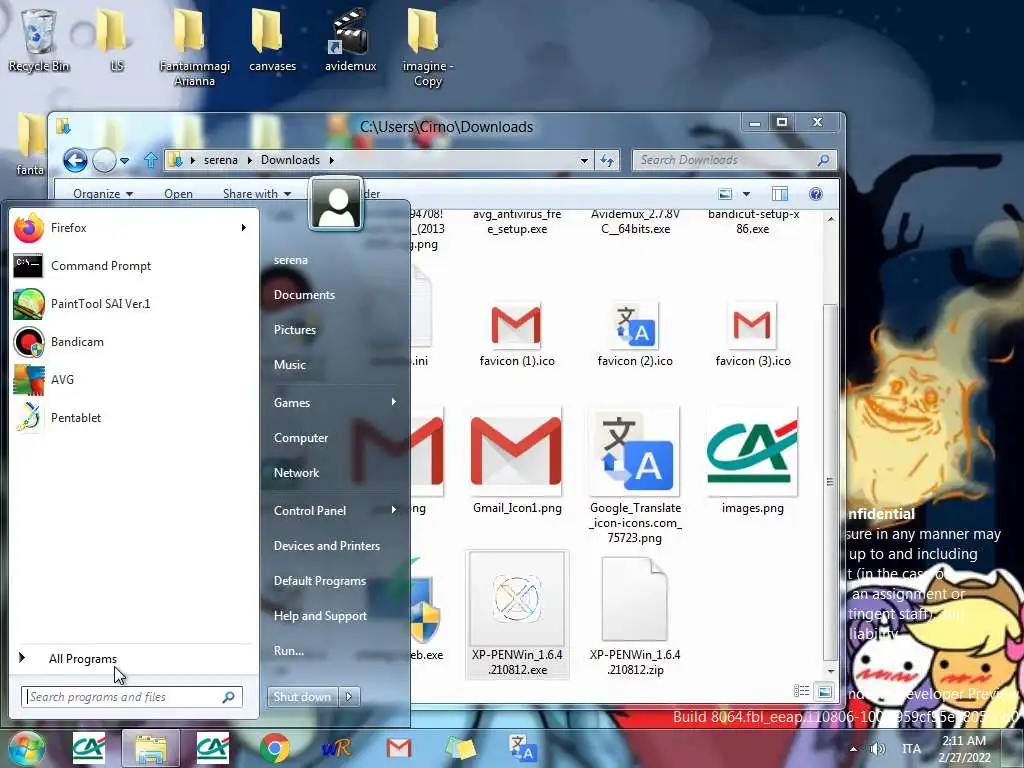Open Explorer help button
The width and height of the screenshot is (1024, 768).
point(815,194)
